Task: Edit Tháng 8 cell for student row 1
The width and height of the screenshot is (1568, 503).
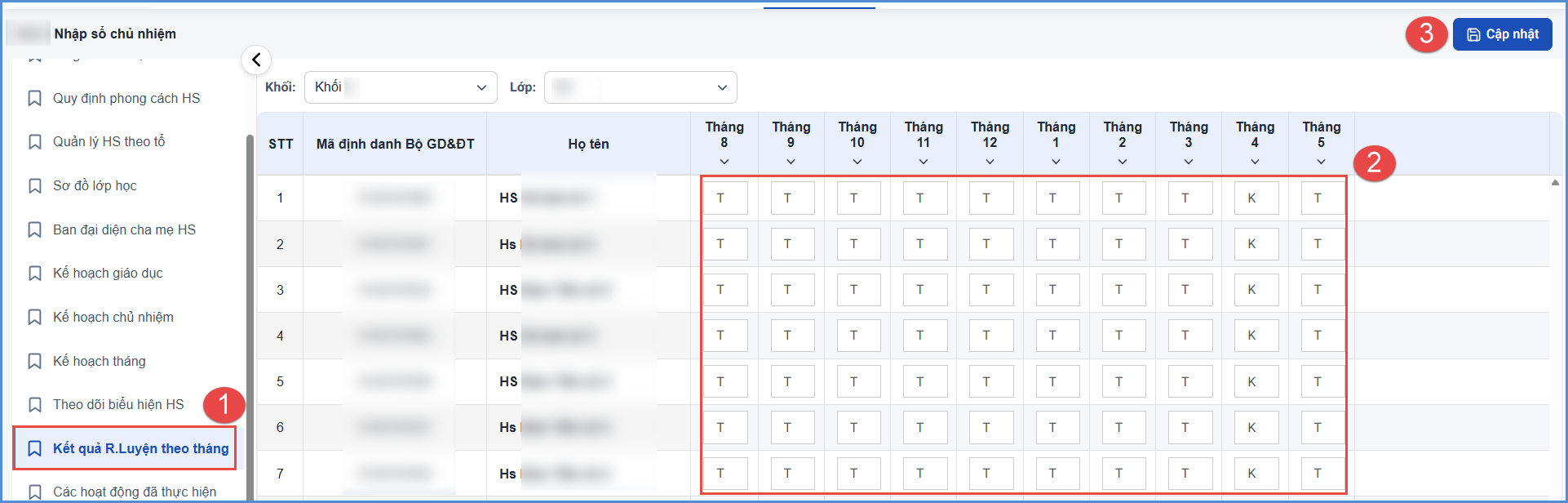Action: pyautogui.click(x=725, y=198)
